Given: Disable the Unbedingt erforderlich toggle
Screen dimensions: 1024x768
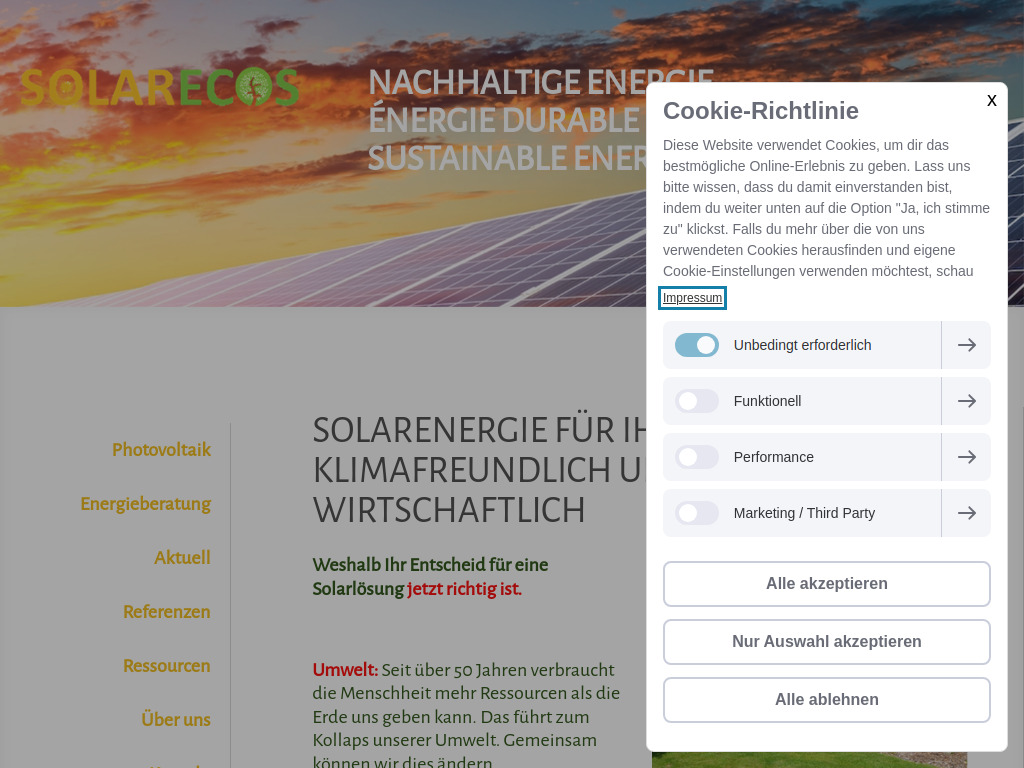Looking at the screenshot, I should click(696, 344).
